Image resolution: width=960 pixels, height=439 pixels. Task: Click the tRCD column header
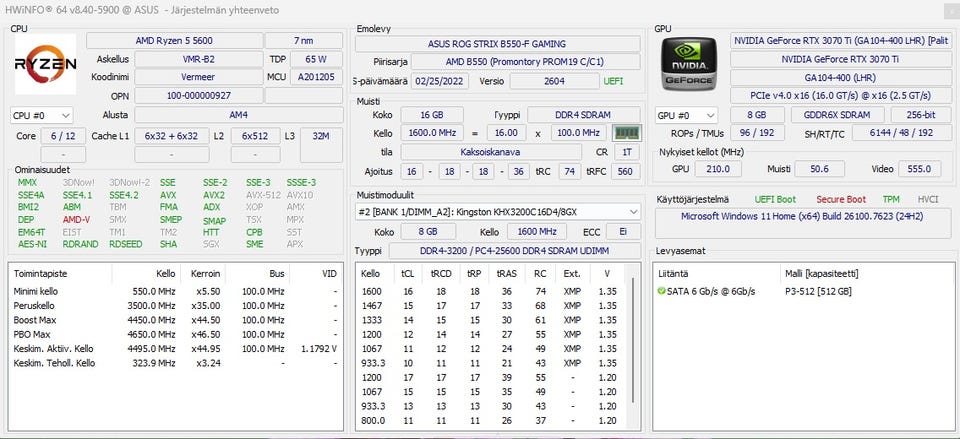(441, 274)
